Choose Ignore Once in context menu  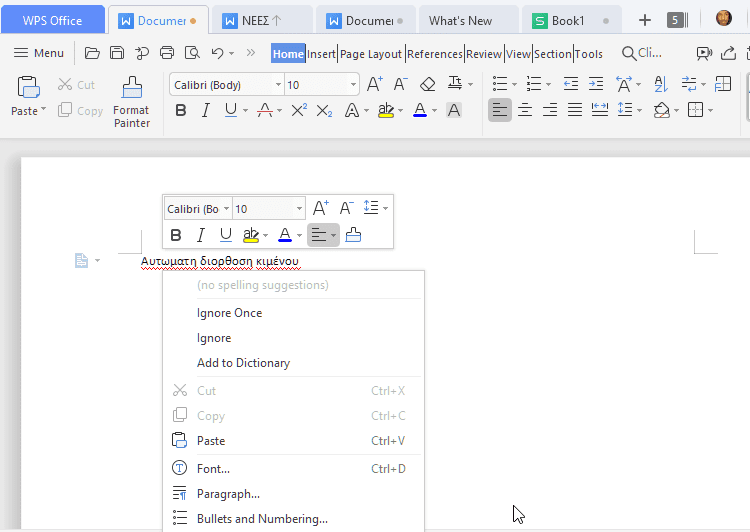click(x=293, y=313)
